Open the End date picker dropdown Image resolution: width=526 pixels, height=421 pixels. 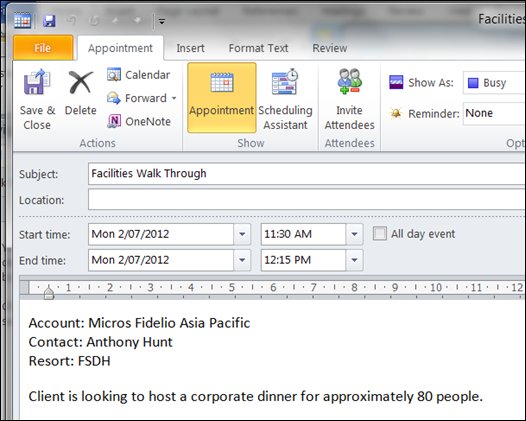coord(242,260)
